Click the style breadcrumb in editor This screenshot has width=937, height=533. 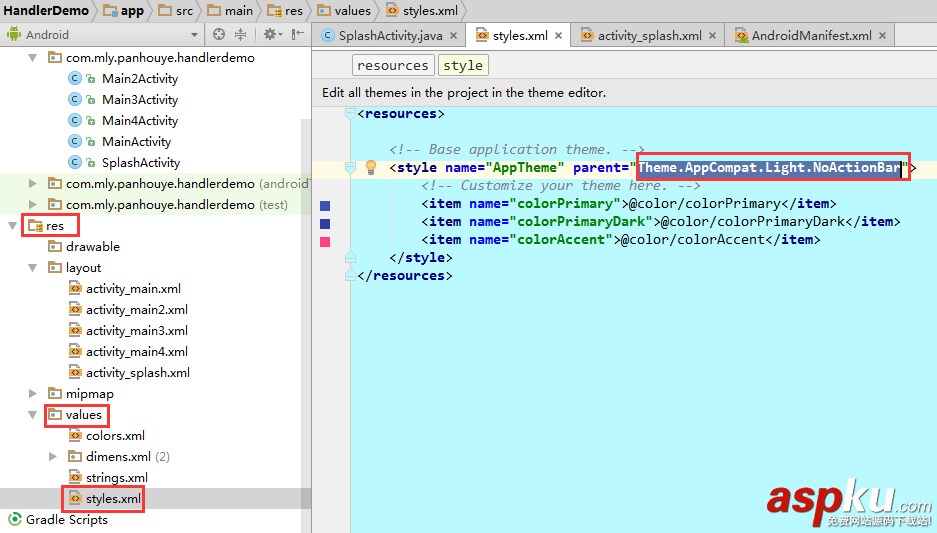[463, 65]
